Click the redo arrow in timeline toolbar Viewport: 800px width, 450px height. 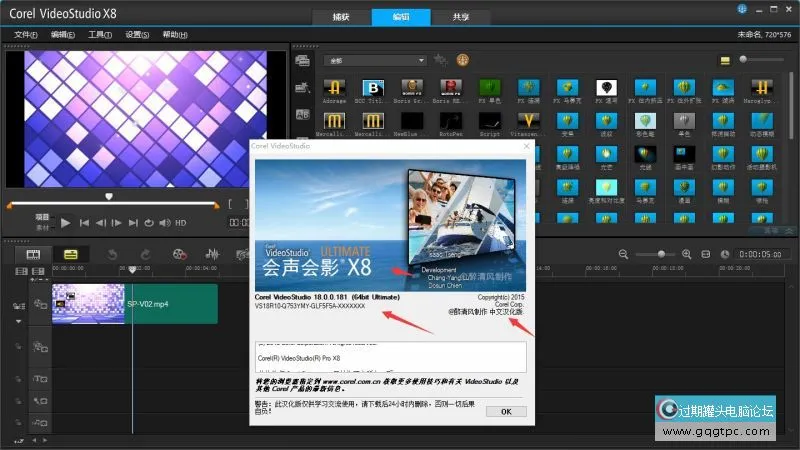click(145, 254)
